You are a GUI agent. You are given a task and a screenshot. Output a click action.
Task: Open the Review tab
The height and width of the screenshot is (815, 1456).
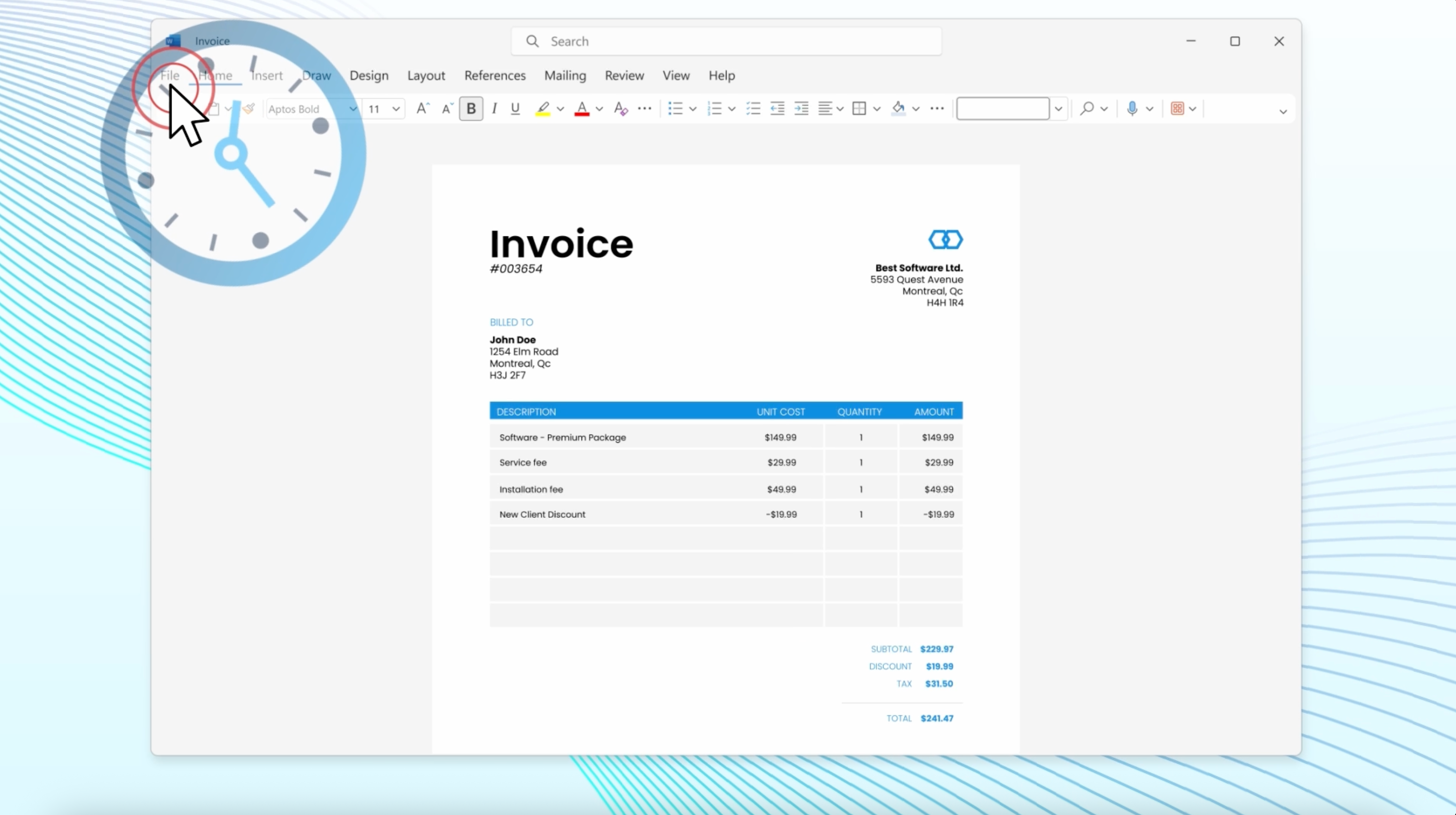[624, 75]
